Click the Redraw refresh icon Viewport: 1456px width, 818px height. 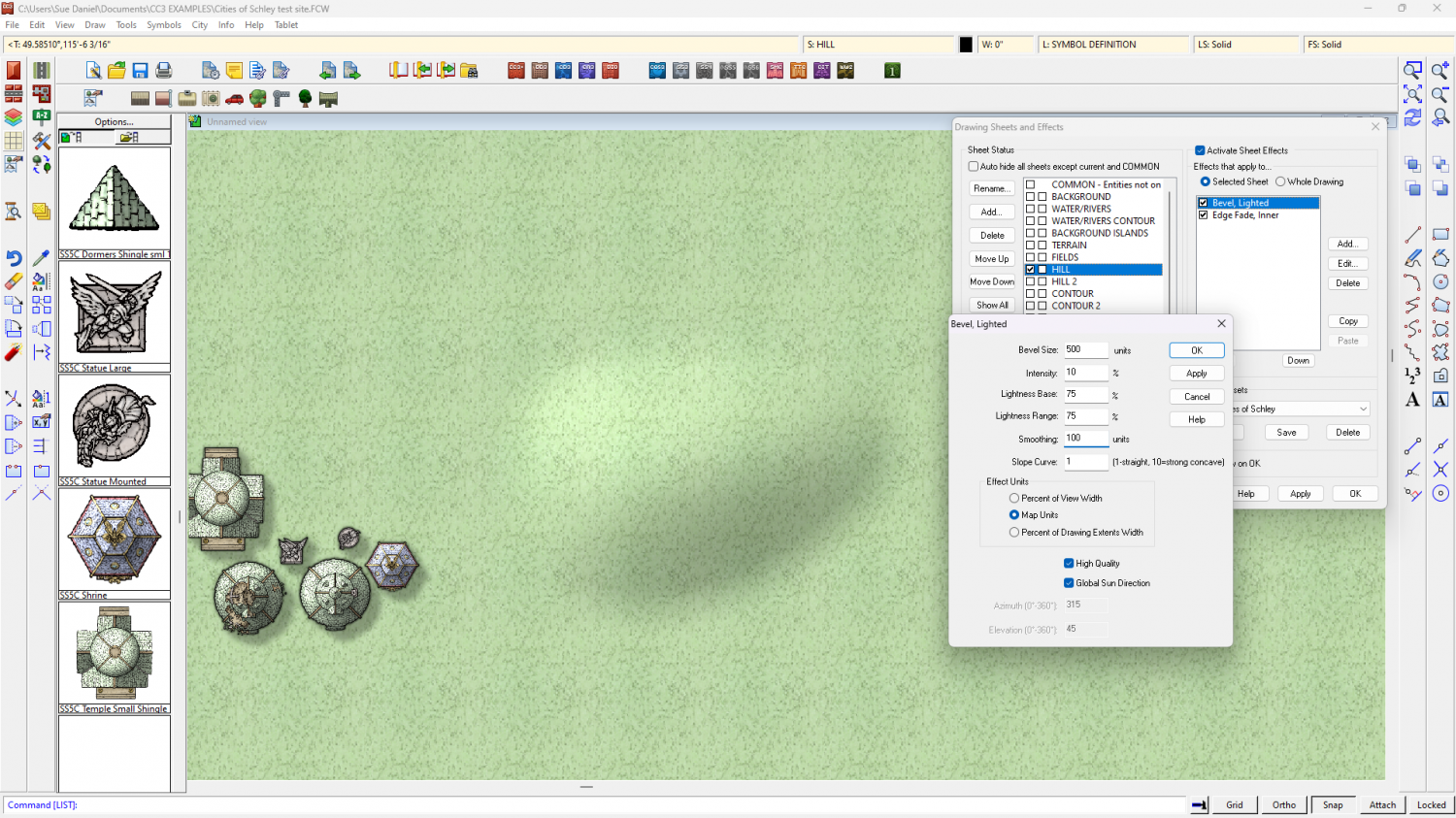(1413, 117)
